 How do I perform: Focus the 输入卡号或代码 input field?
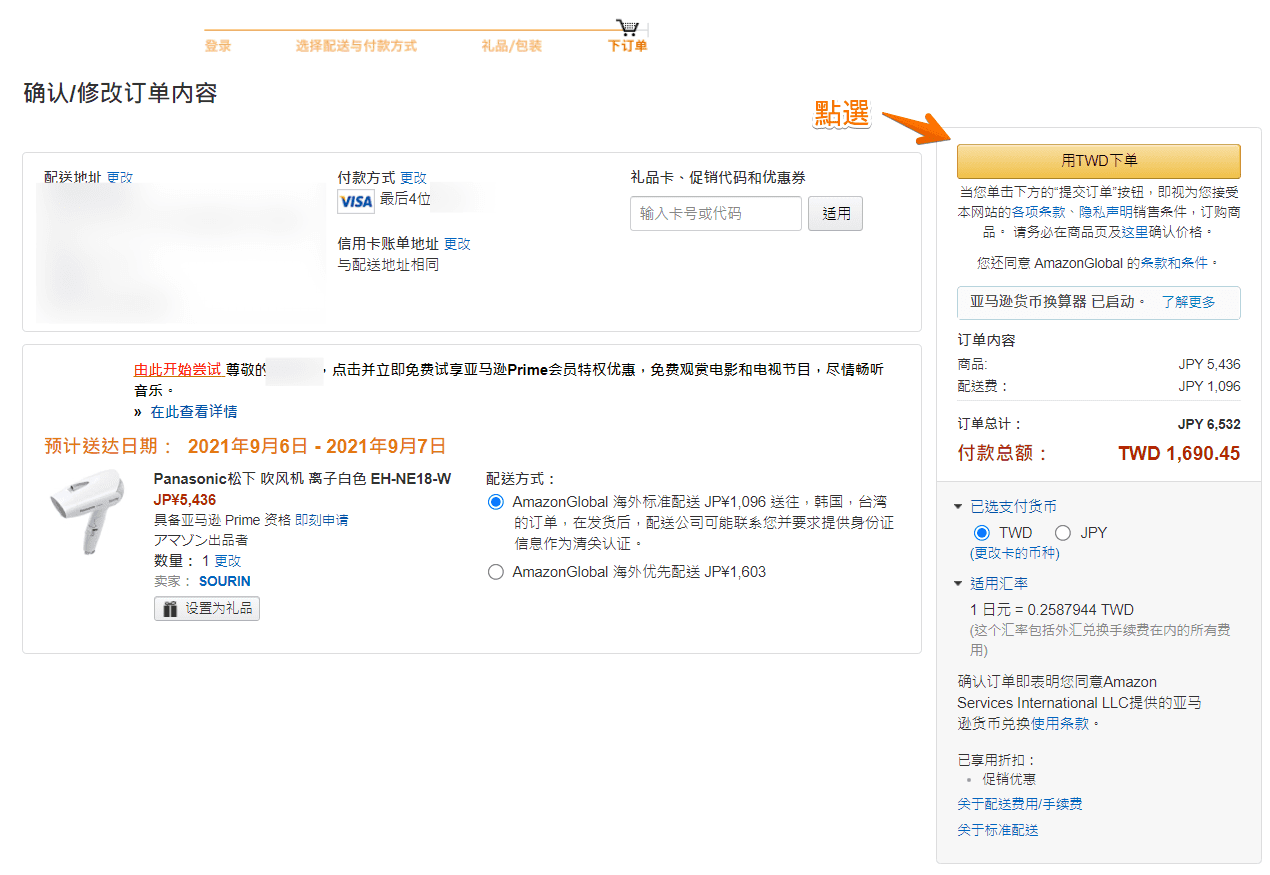click(x=716, y=213)
